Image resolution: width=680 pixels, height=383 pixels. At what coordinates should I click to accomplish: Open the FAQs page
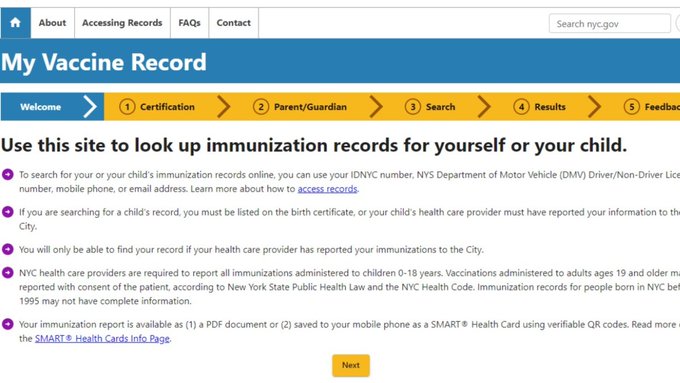click(x=190, y=23)
